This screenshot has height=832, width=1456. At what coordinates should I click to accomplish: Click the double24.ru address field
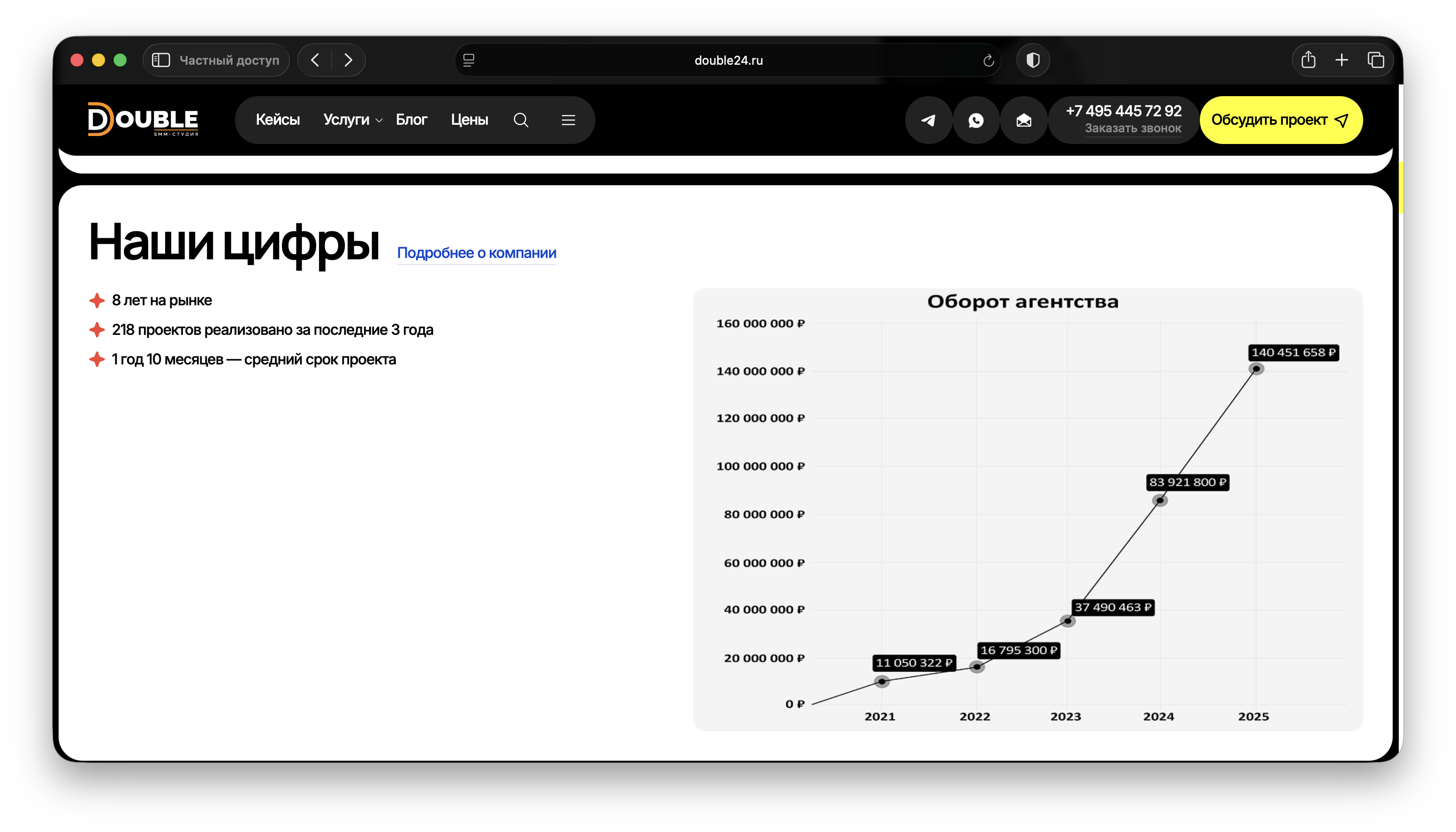tap(728, 60)
